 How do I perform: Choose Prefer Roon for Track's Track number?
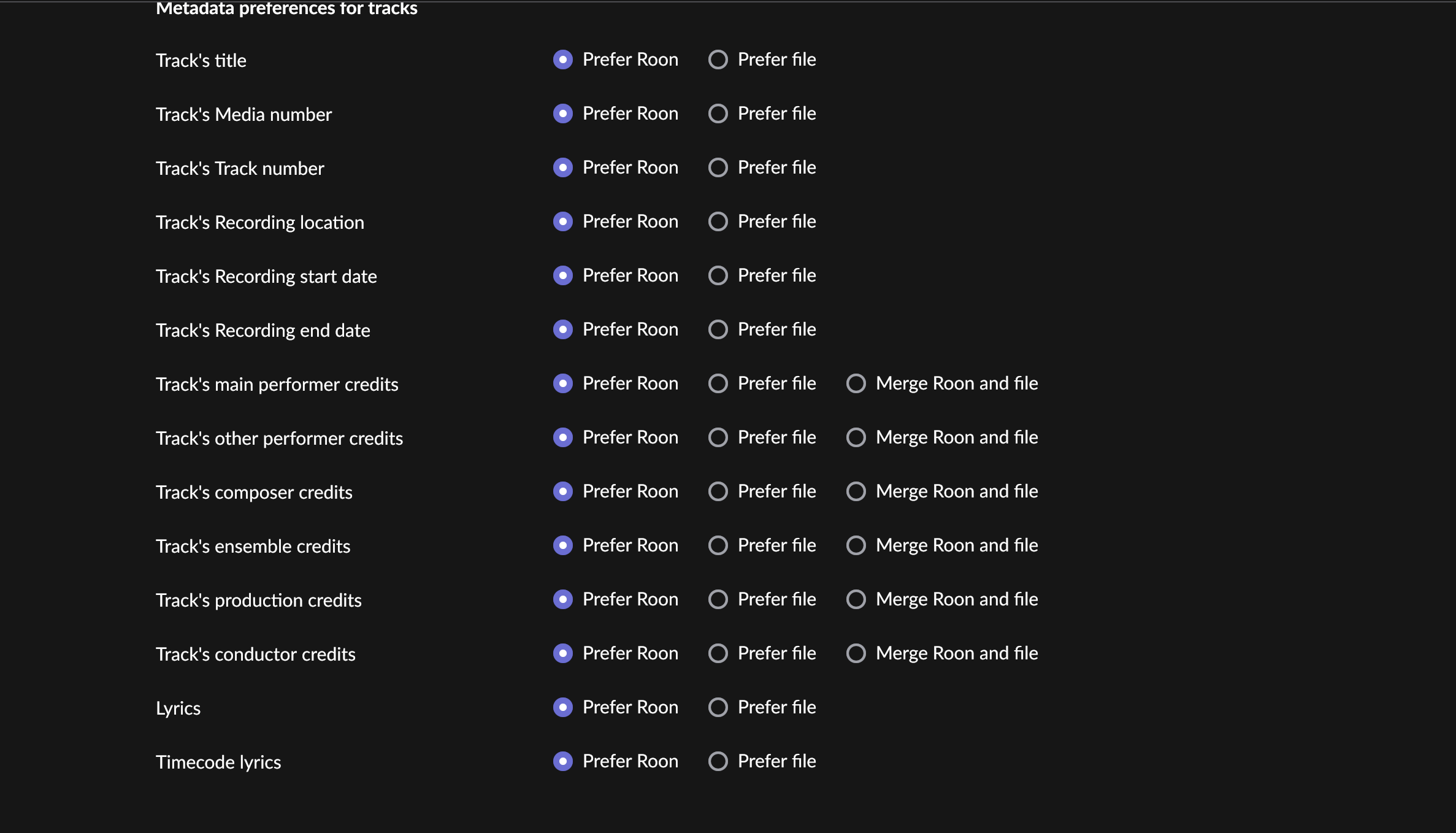click(x=563, y=167)
